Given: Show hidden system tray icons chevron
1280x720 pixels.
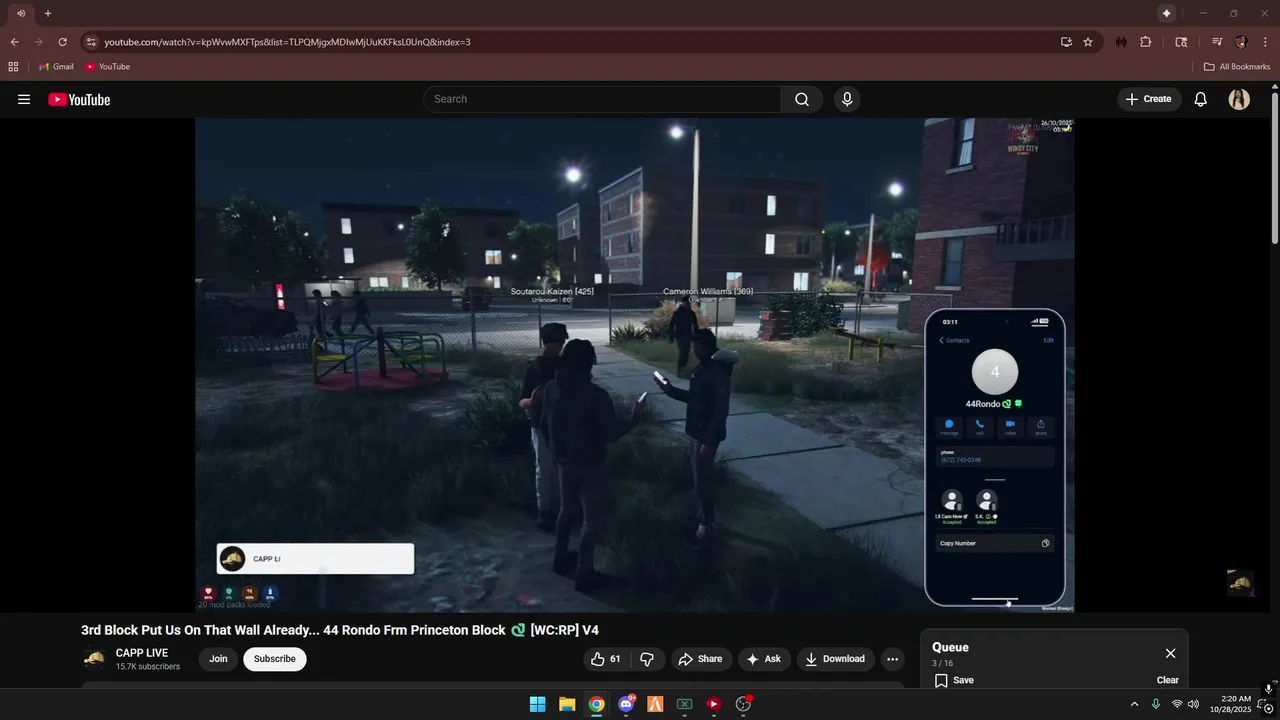Looking at the screenshot, I should tap(1134, 704).
